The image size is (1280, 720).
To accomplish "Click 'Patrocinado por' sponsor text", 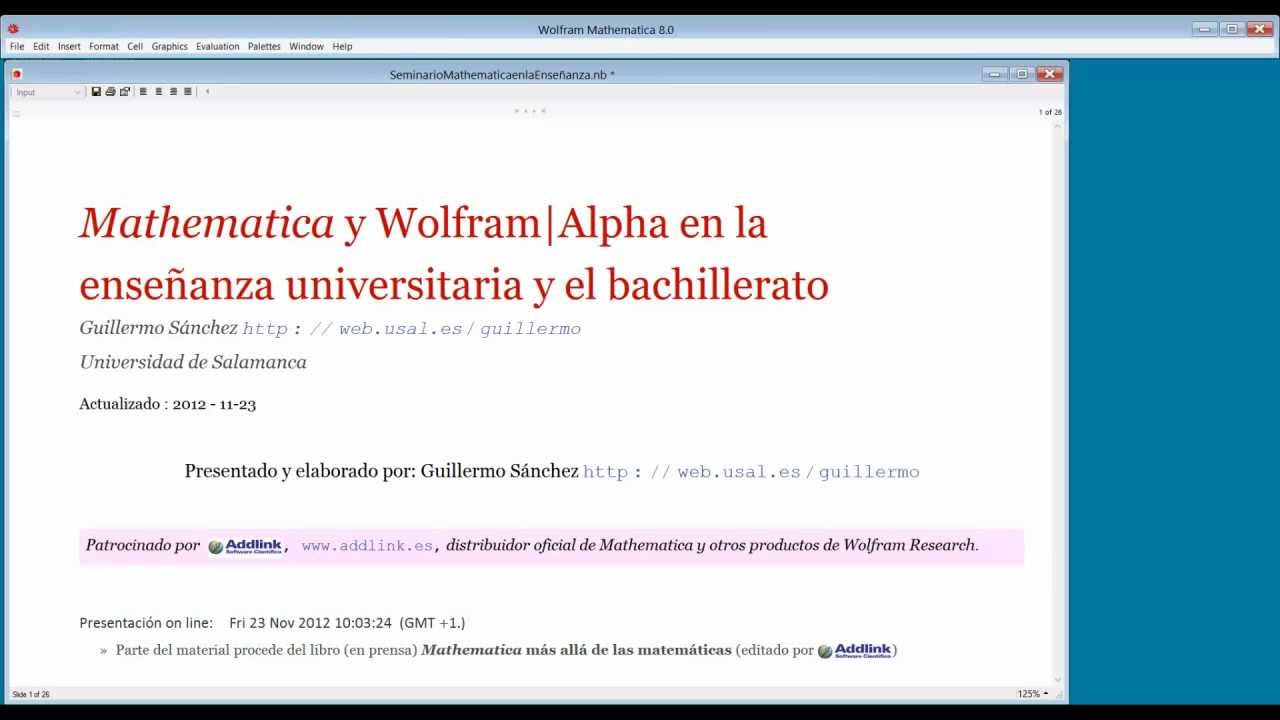I will [x=143, y=546].
